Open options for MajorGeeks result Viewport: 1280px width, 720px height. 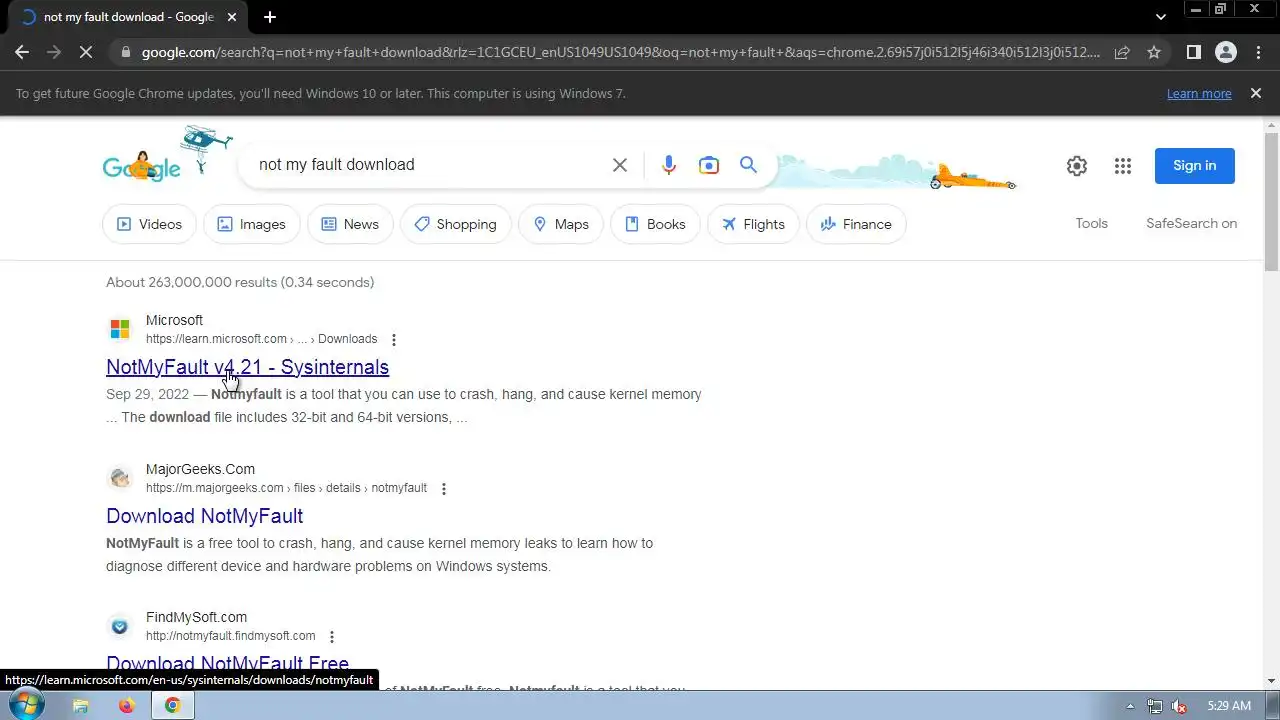[444, 489]
